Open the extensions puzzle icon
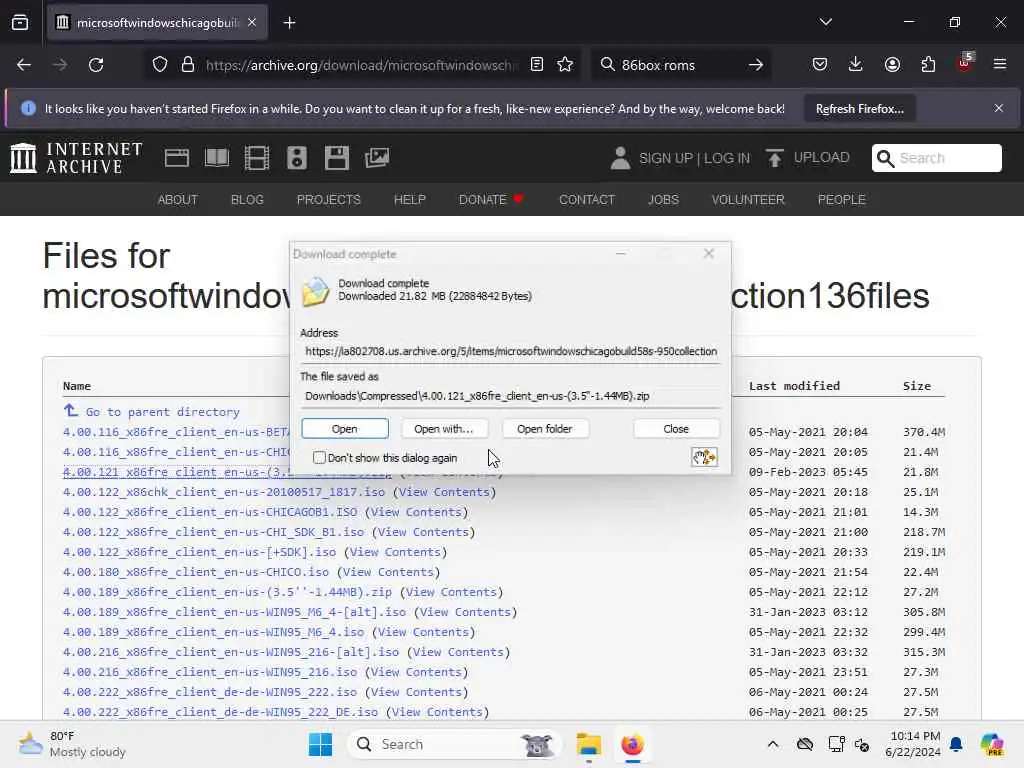Viewport: 1024px width, 768px height. click(x=928, y=65)
